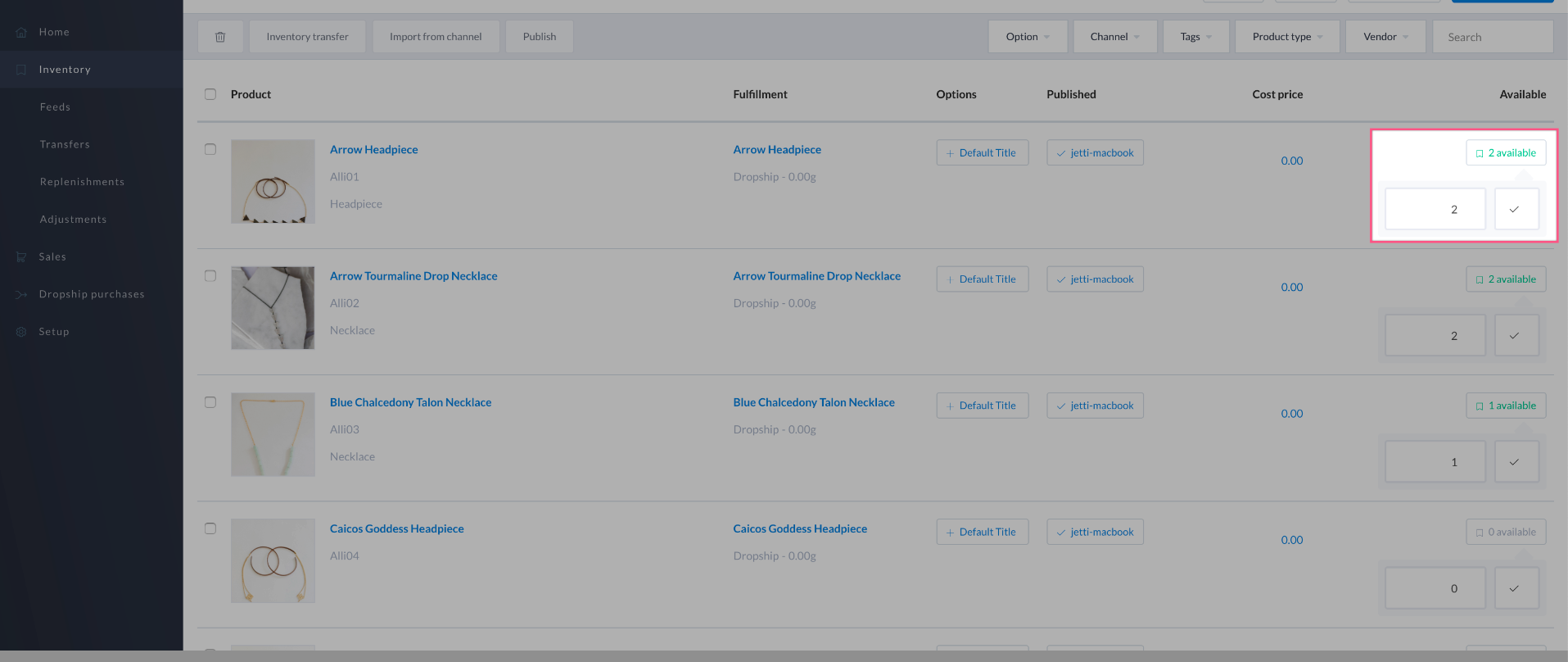Click the Dropship purchases icon in sidebar
The width and height of the screenshot is (1568, 662).
tap(21, 294)
